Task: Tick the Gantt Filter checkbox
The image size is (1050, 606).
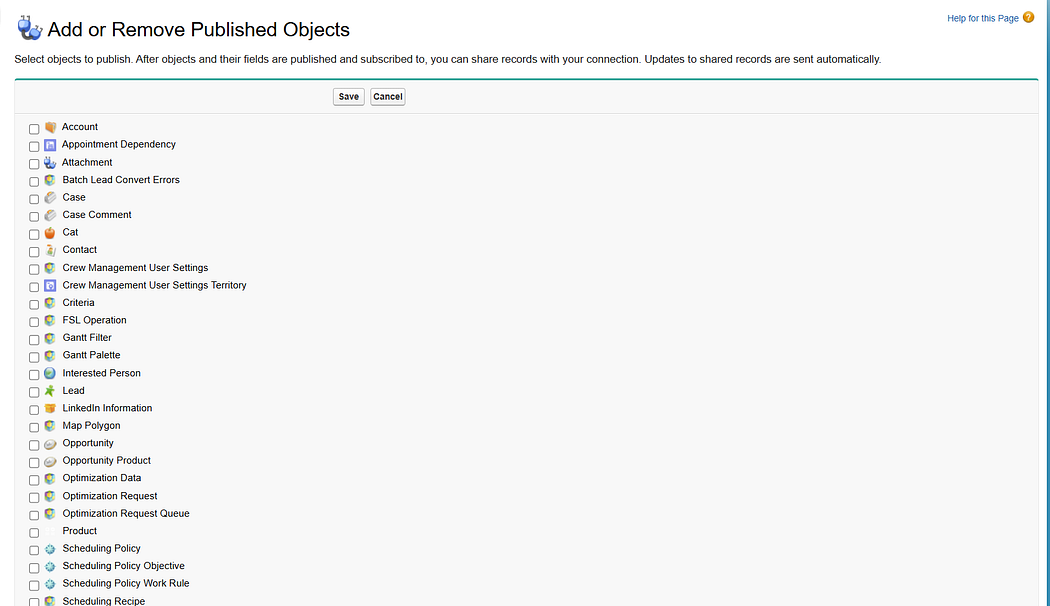Action: coord(34,340)
